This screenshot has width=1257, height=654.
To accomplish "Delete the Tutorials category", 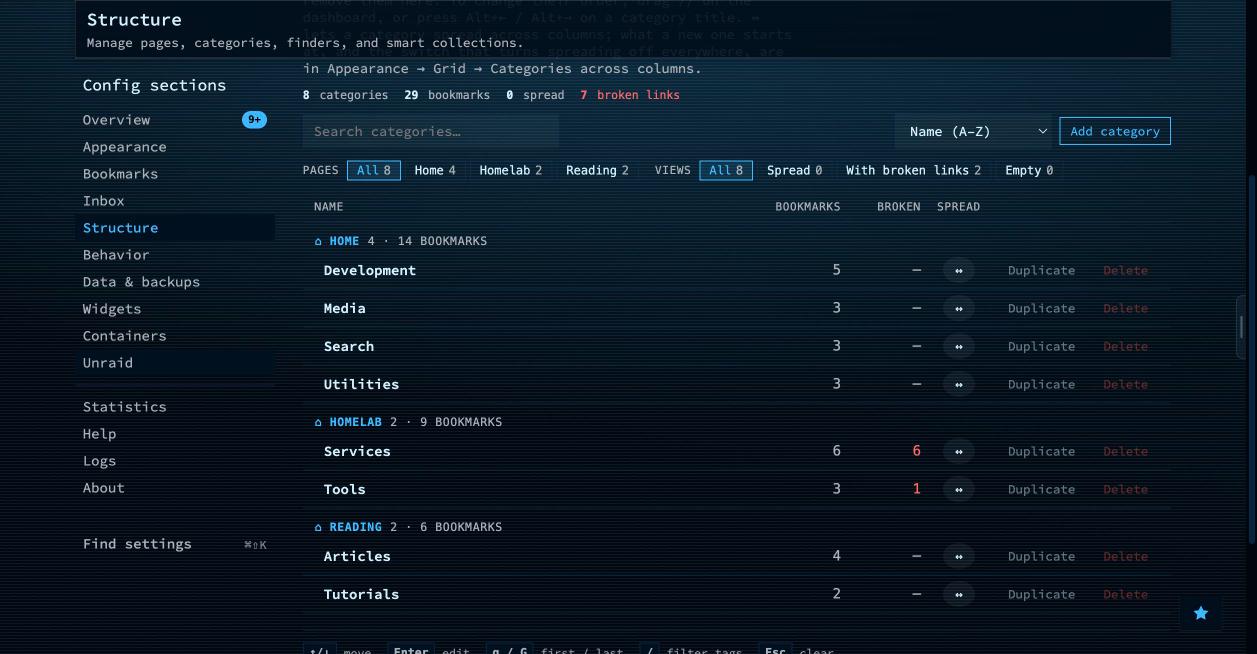I will (1125, 594).
